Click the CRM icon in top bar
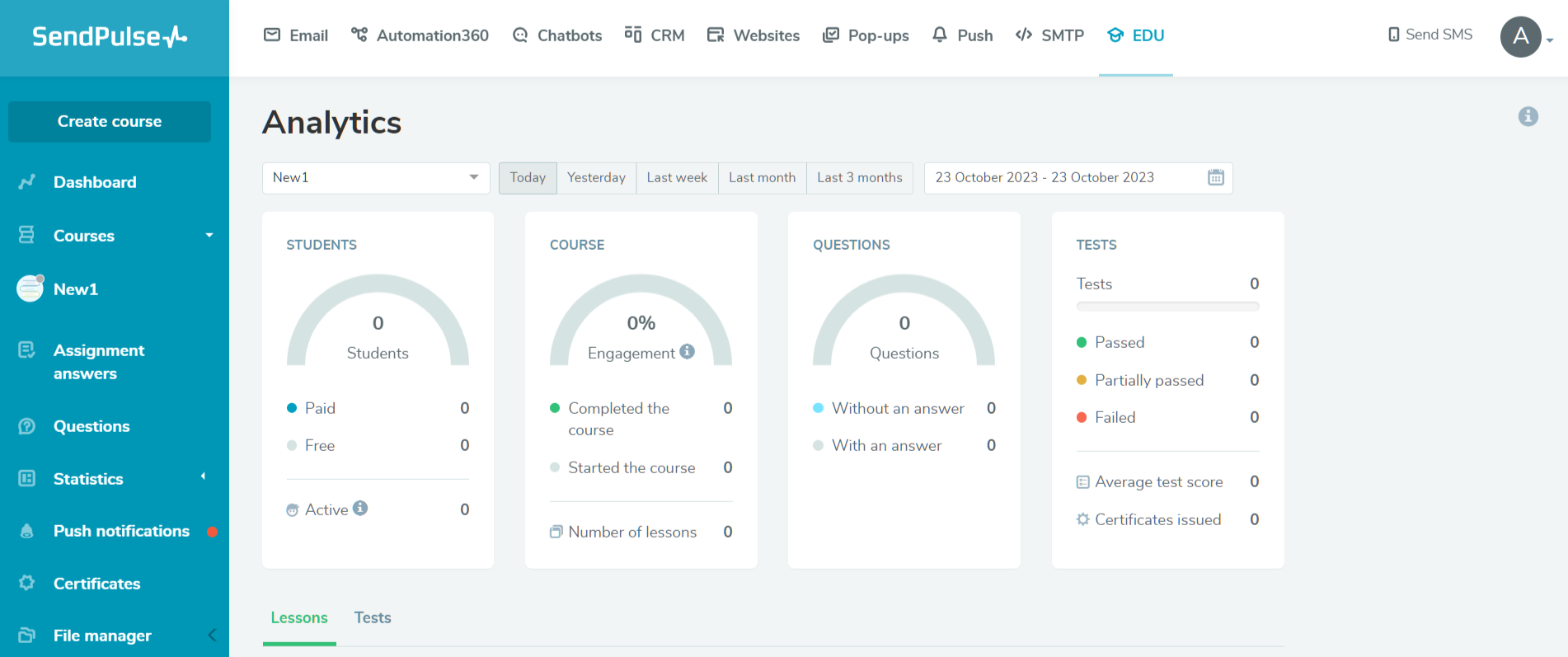Viewport: 1568px width, 657px height. point(633,35)
